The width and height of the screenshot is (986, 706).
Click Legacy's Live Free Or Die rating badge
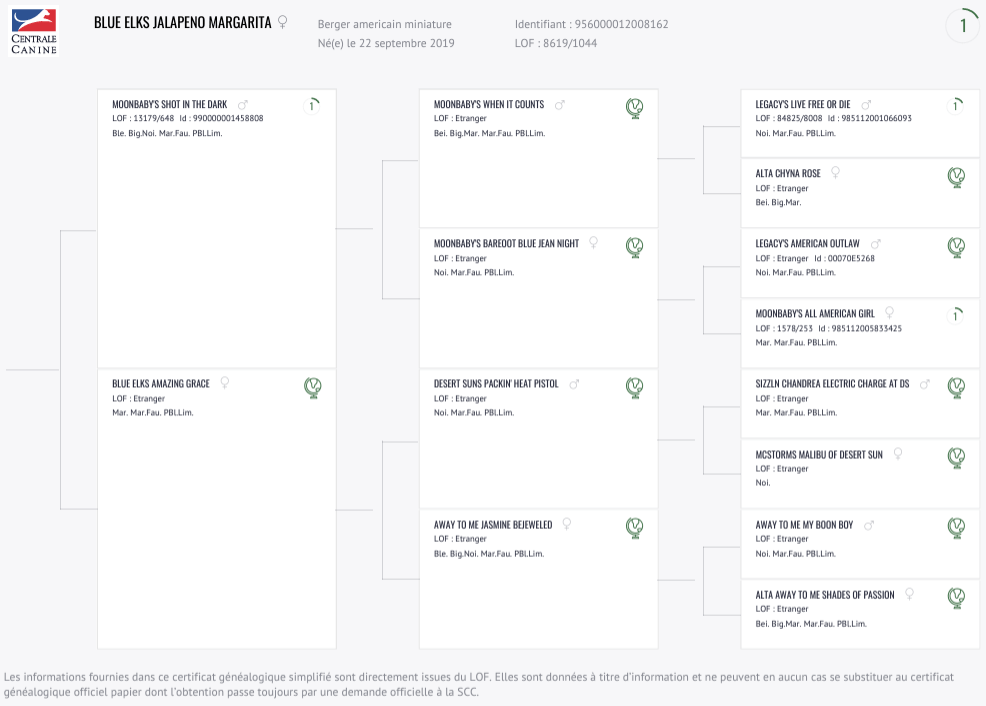click(956, 106)
